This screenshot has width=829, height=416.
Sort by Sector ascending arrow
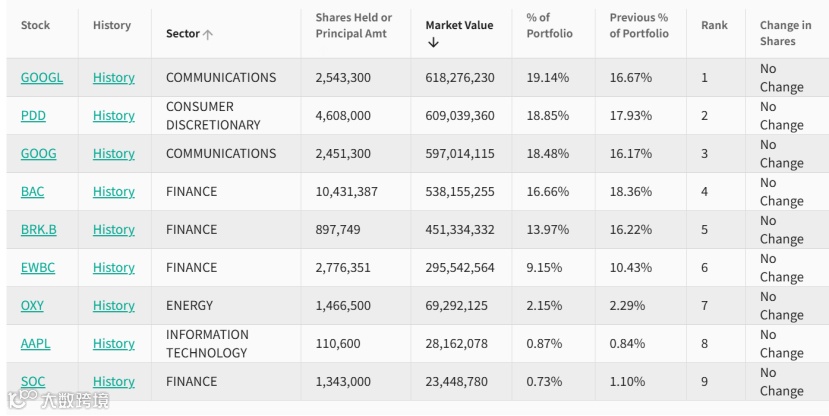[208, 34]
